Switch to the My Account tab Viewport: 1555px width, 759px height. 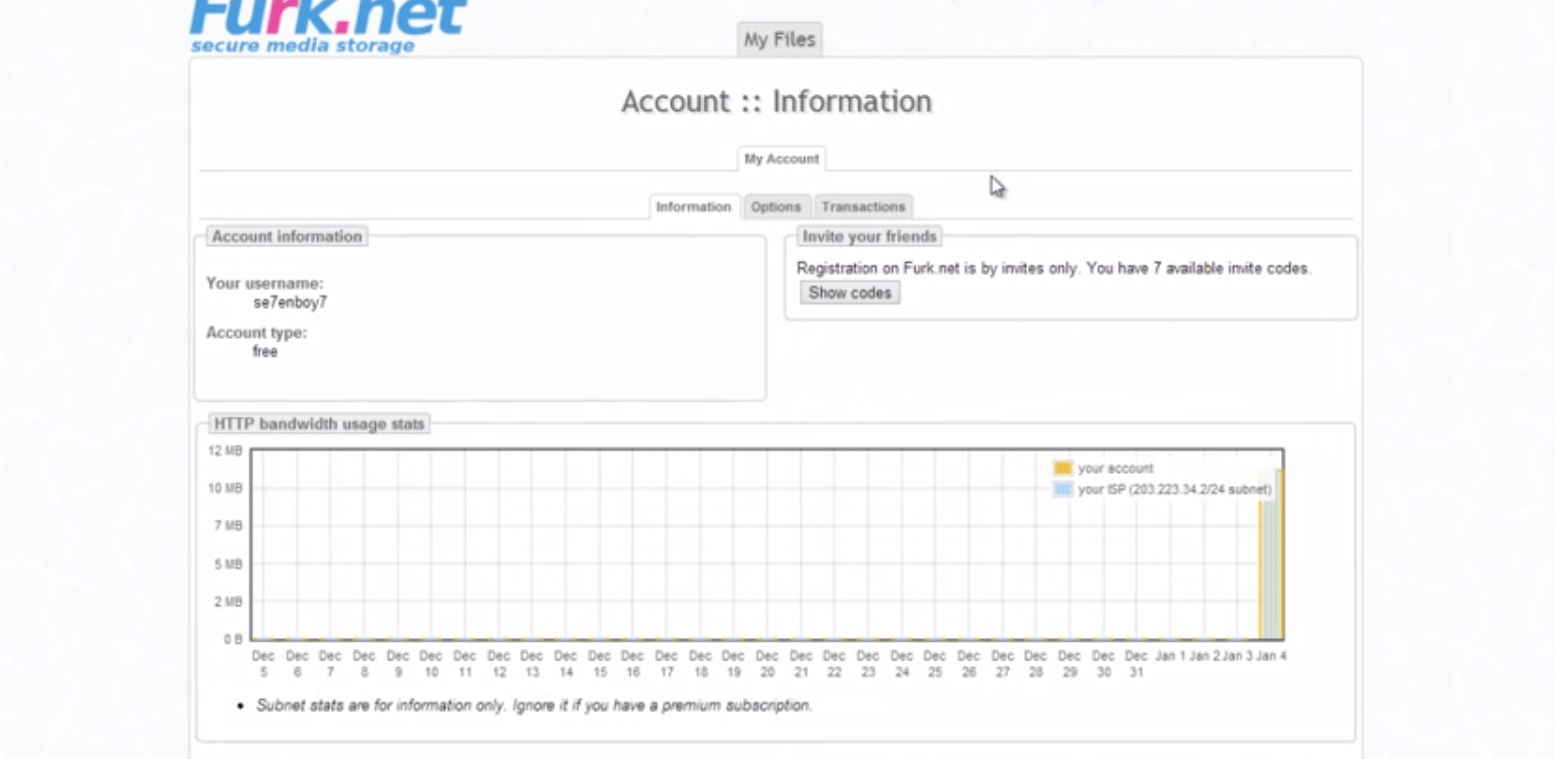(x=781, y=158)
